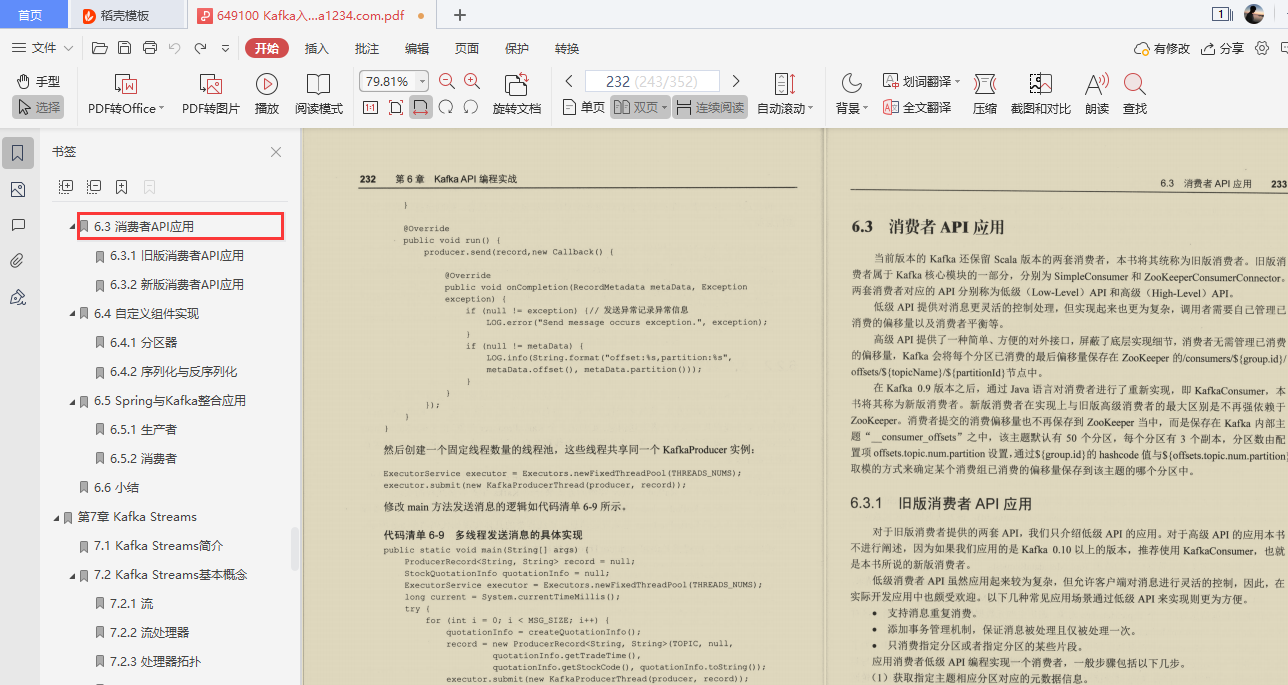Collapse the 6.3 消费者API应用 bookmark
Screen dimensions: 1288x685
[71, 226]
